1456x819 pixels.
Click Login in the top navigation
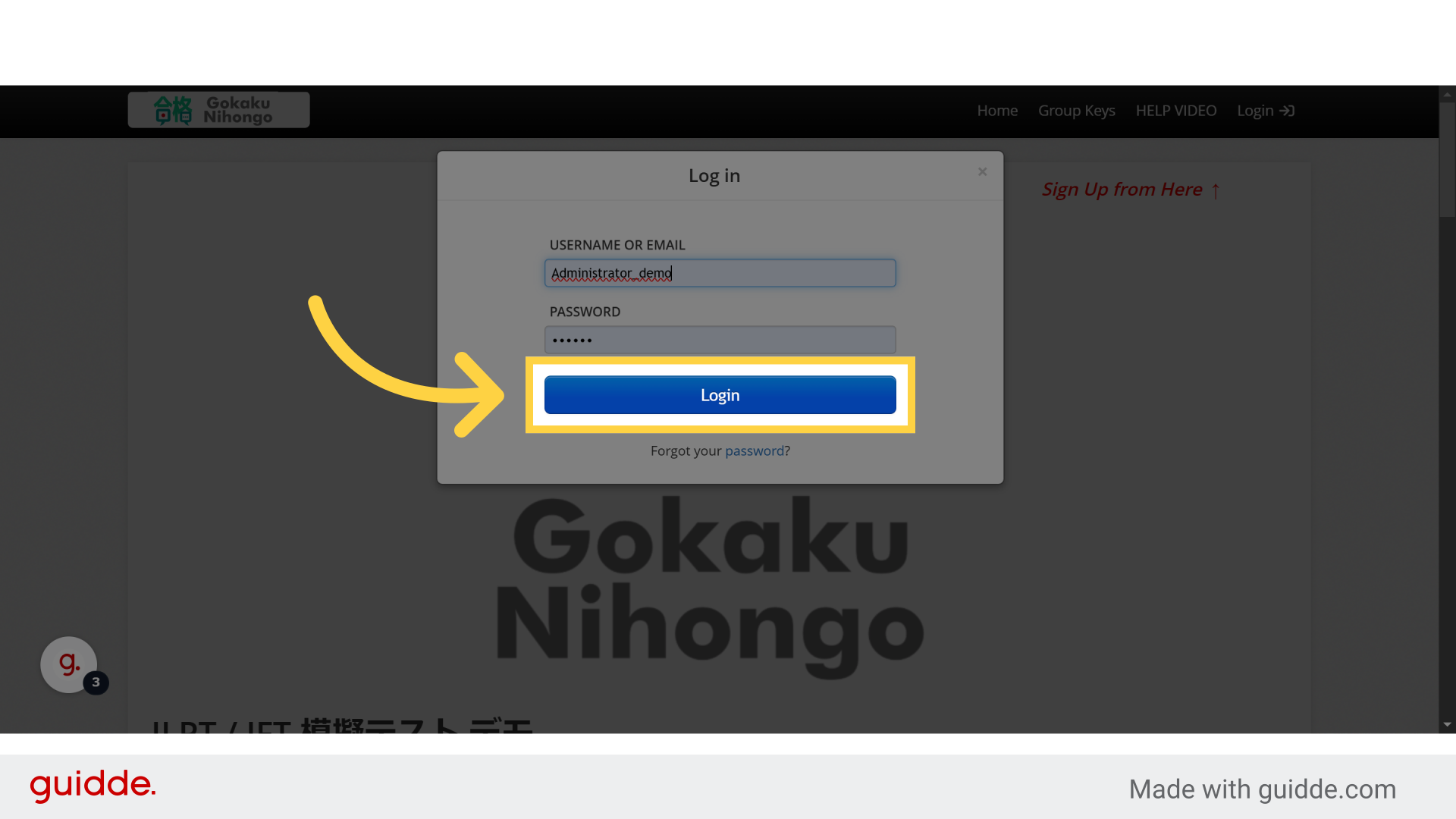[x=1254, y=111]
